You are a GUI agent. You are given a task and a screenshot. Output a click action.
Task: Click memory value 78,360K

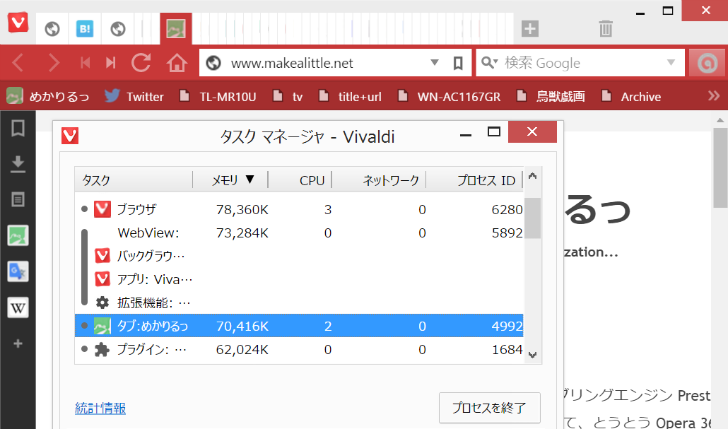242,210
